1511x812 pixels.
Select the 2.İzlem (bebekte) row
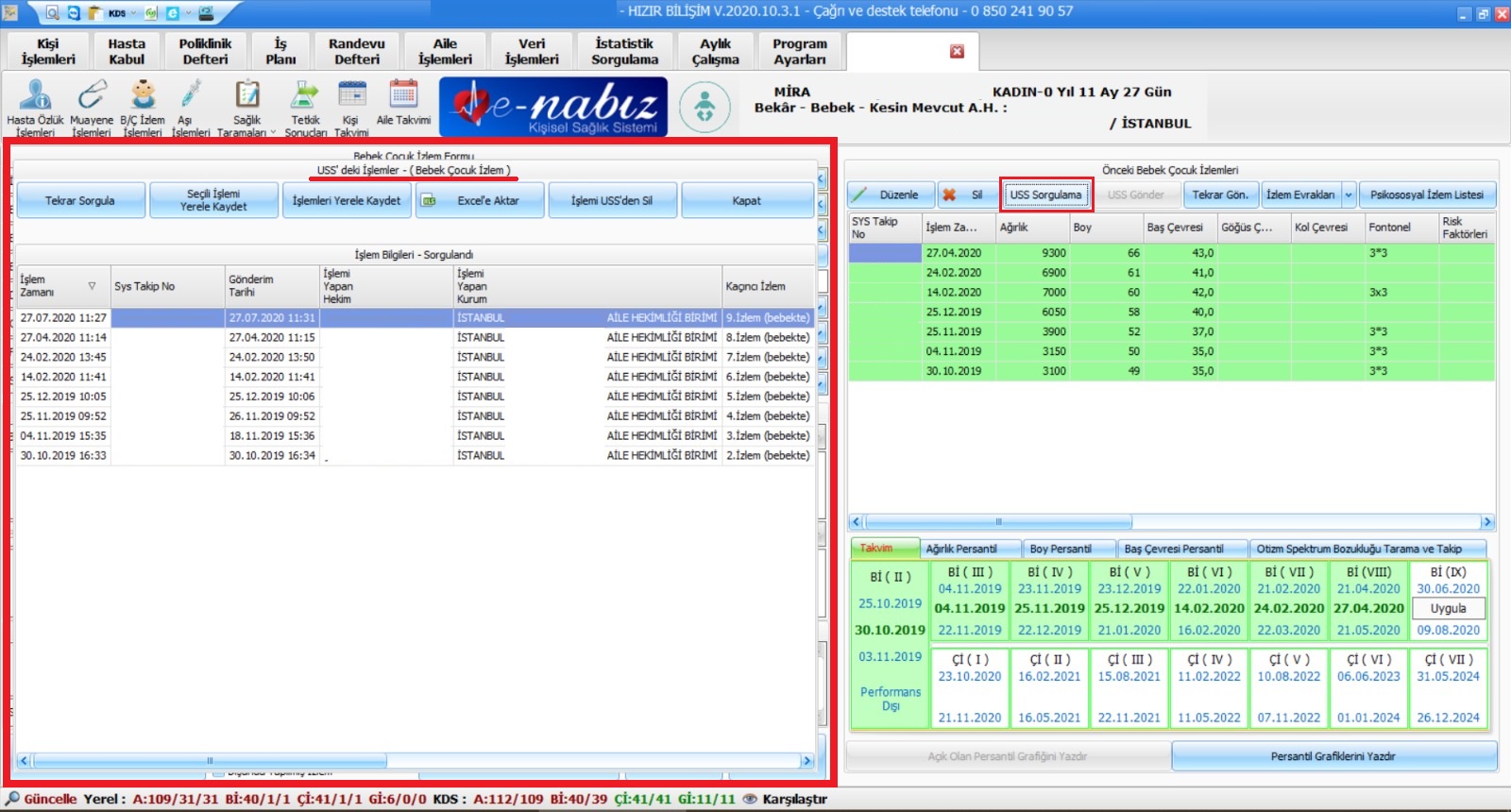point(416,456)
